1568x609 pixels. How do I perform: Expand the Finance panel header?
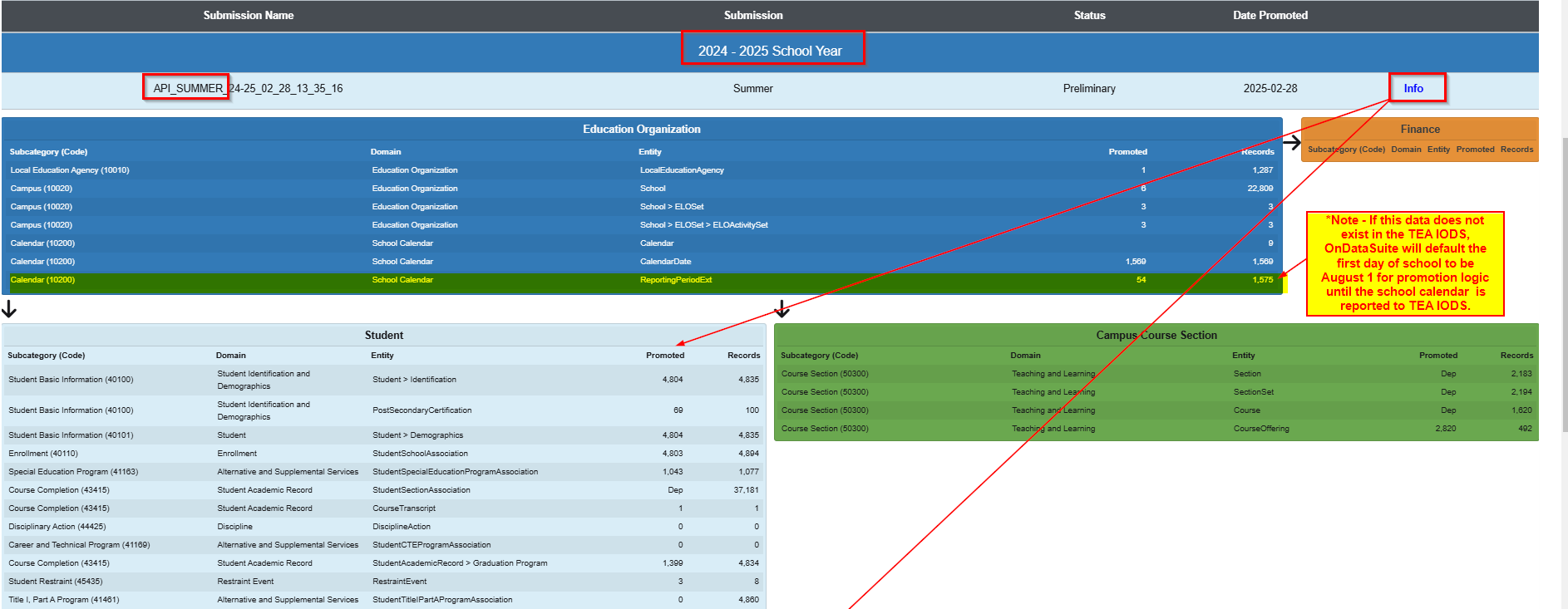(x=1419, y=129)
